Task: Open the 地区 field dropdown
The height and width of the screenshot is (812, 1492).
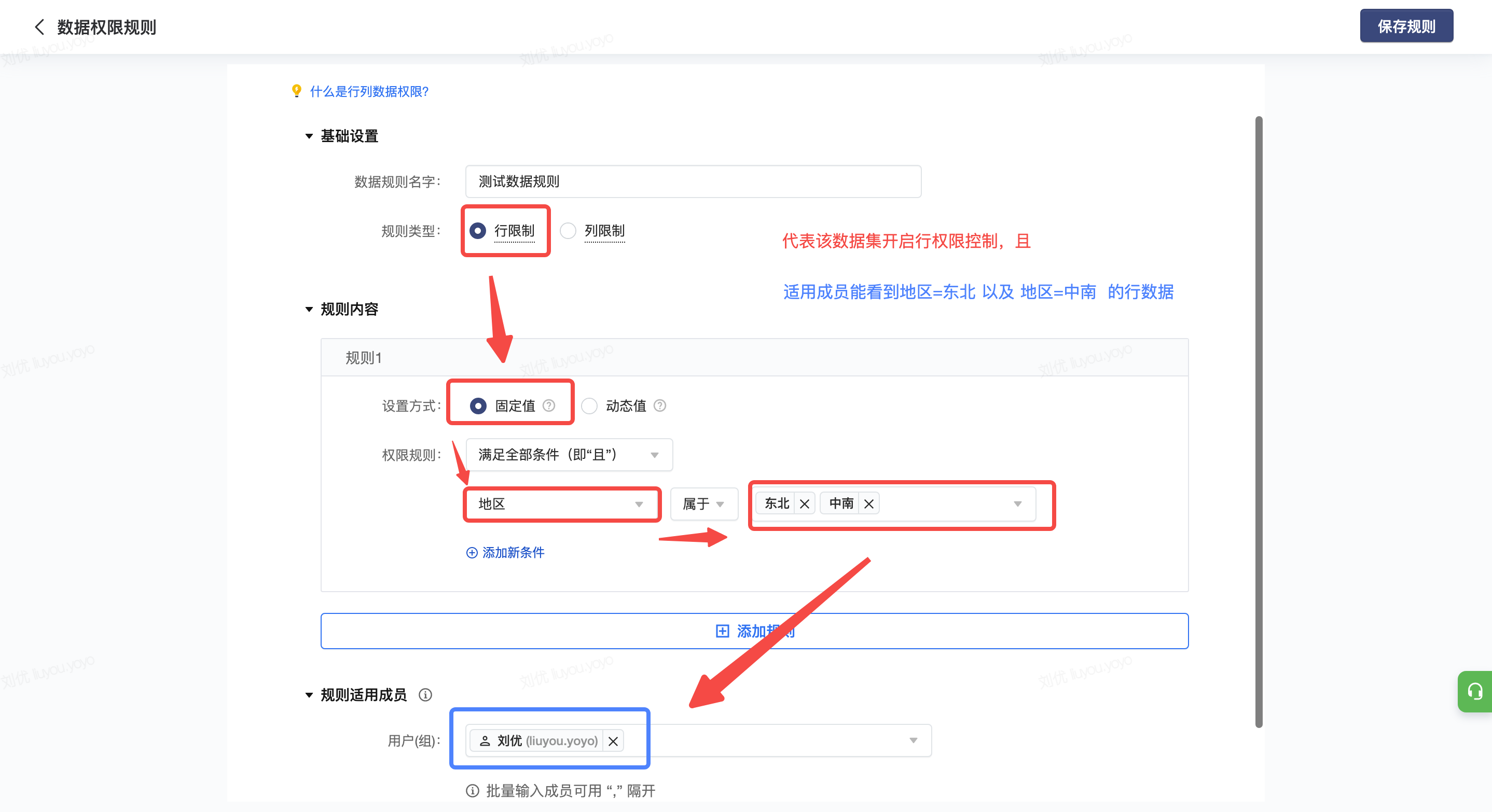Action: coord(562,504)
